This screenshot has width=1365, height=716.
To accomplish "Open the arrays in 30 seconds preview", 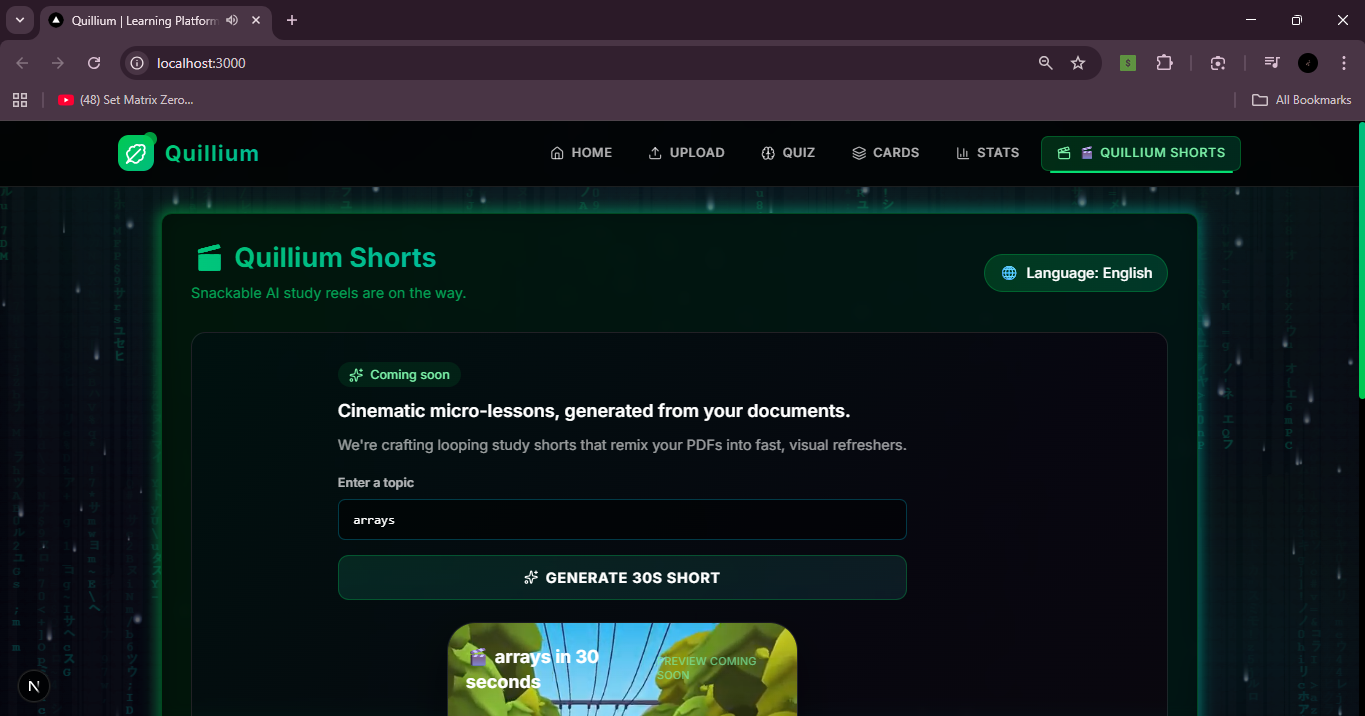I will click(622, 669).
